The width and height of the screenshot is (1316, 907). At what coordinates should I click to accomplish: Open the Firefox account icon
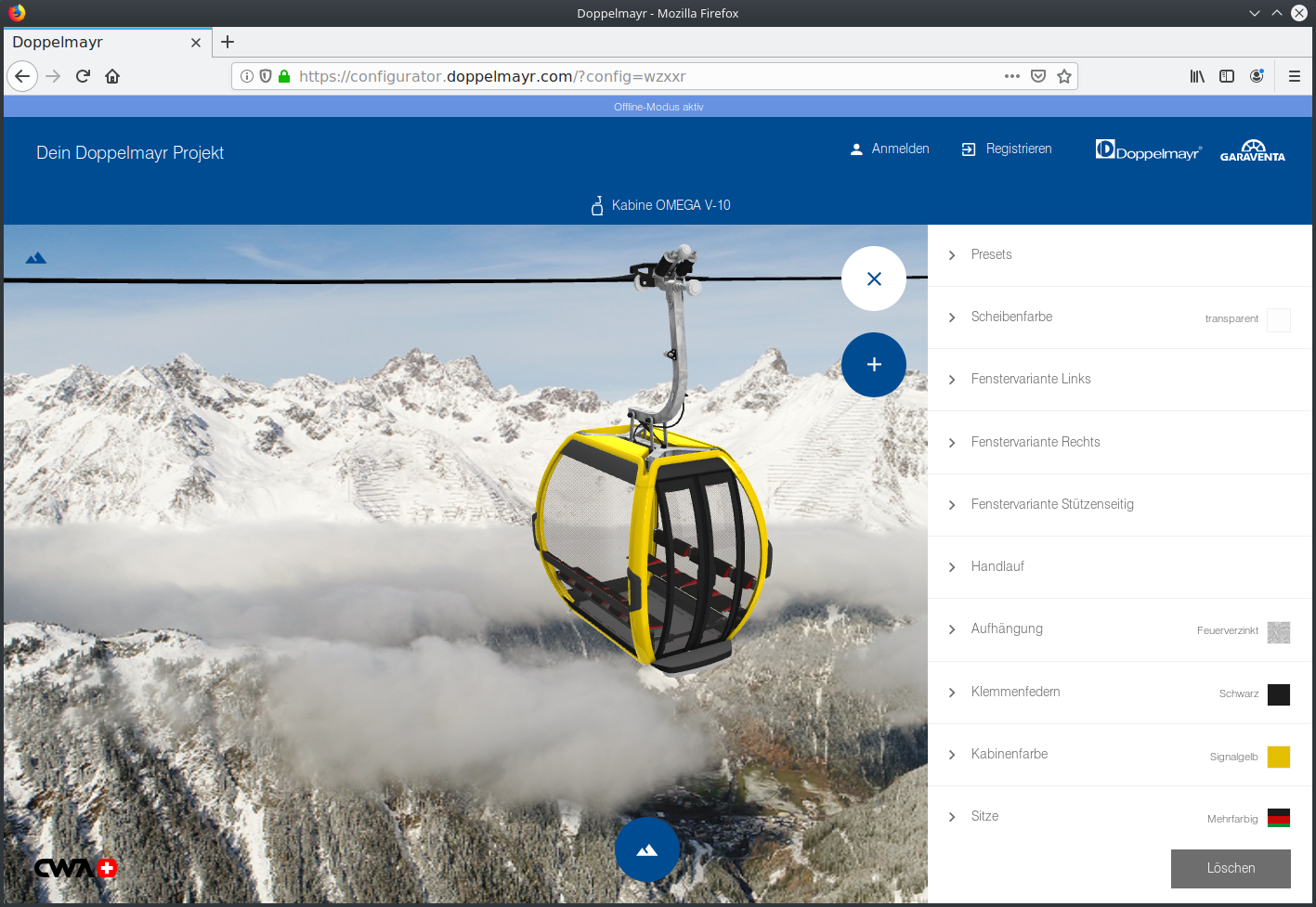click(x=1257, y=76)
